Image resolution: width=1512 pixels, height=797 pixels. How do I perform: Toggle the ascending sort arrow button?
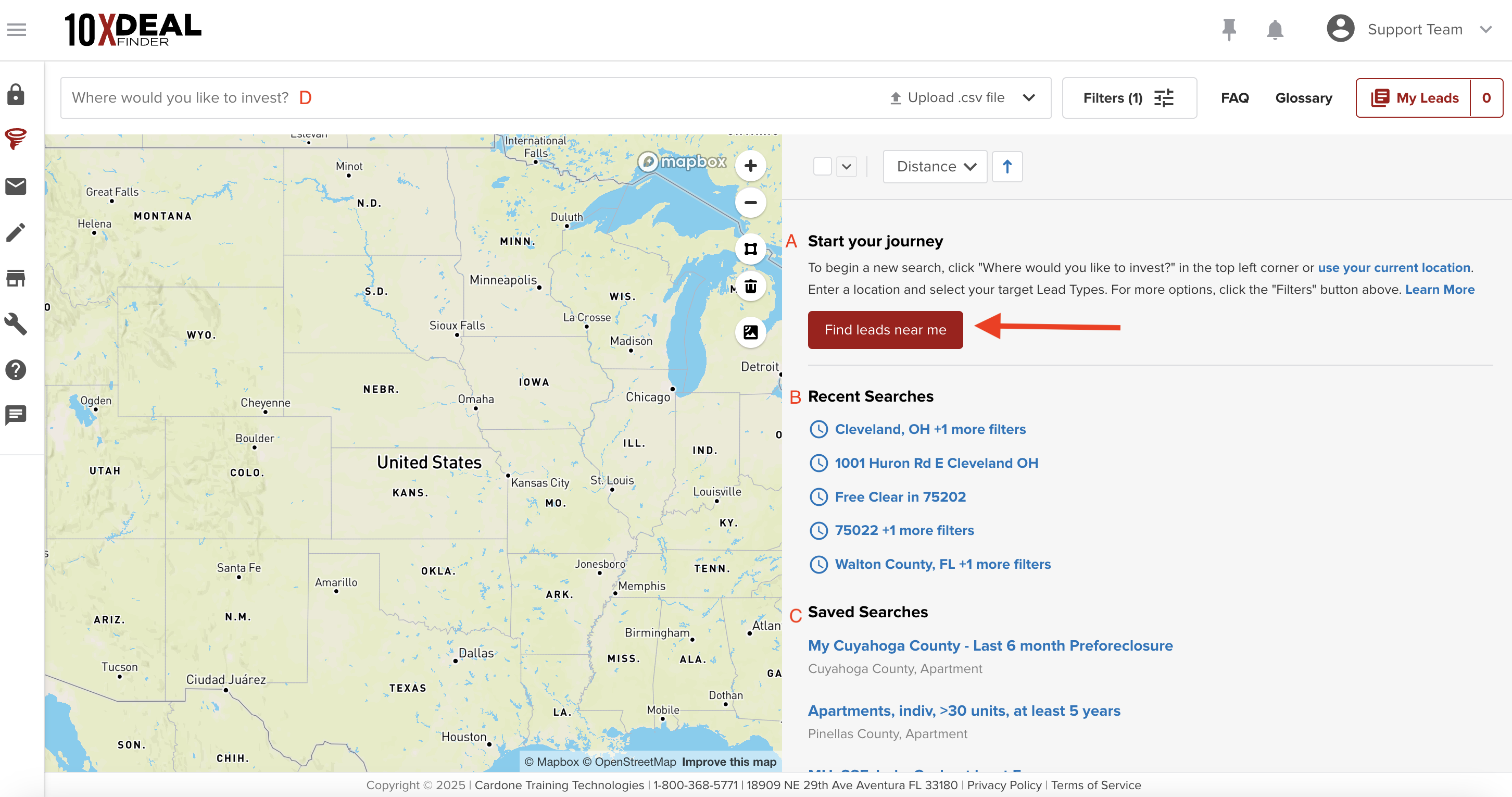click(1006, 167)
